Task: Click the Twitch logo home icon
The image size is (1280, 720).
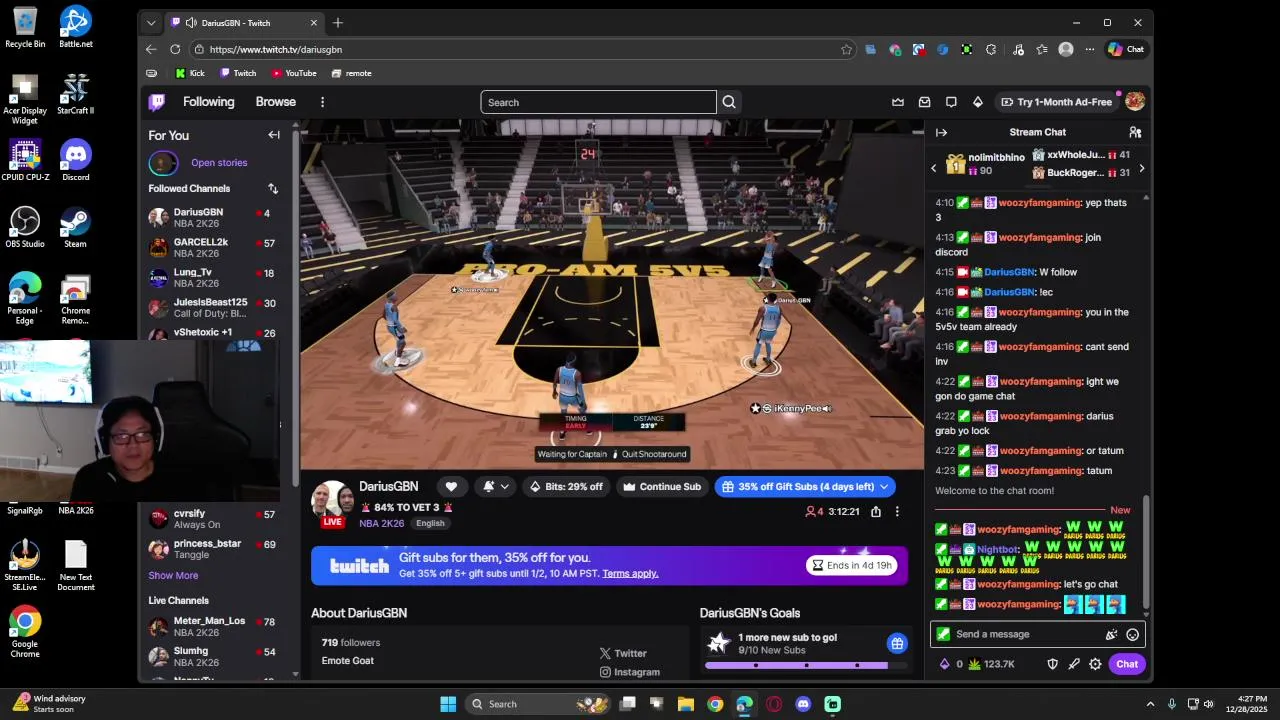Action: 157,102
